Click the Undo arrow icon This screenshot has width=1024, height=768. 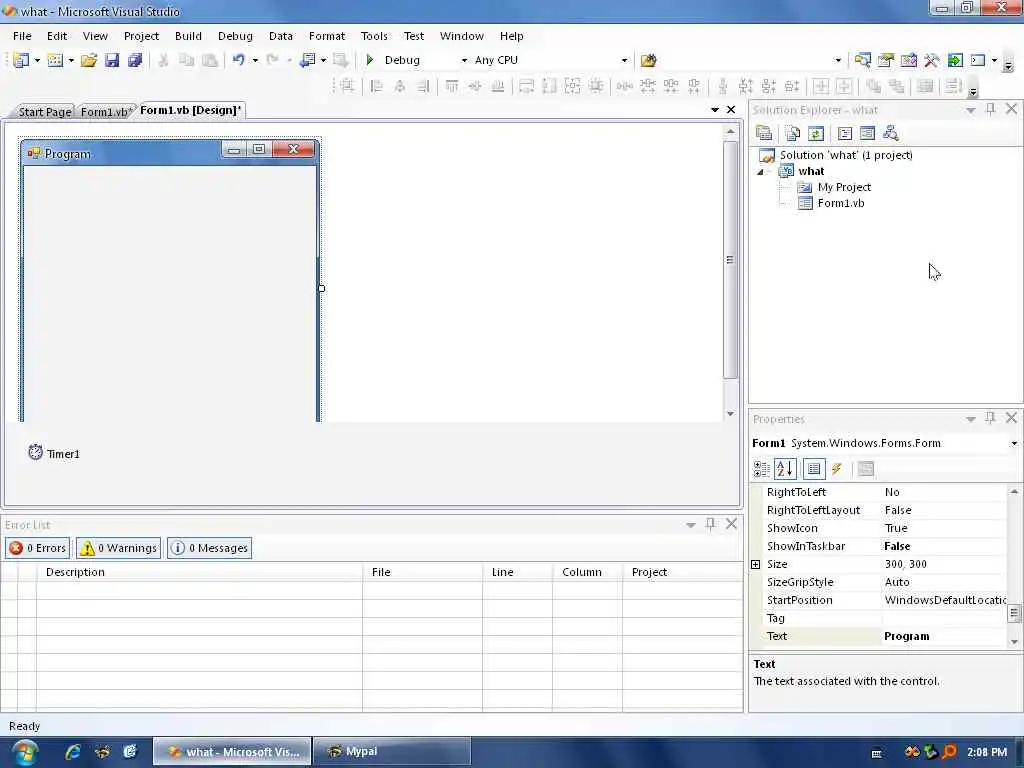coord(238,60)
